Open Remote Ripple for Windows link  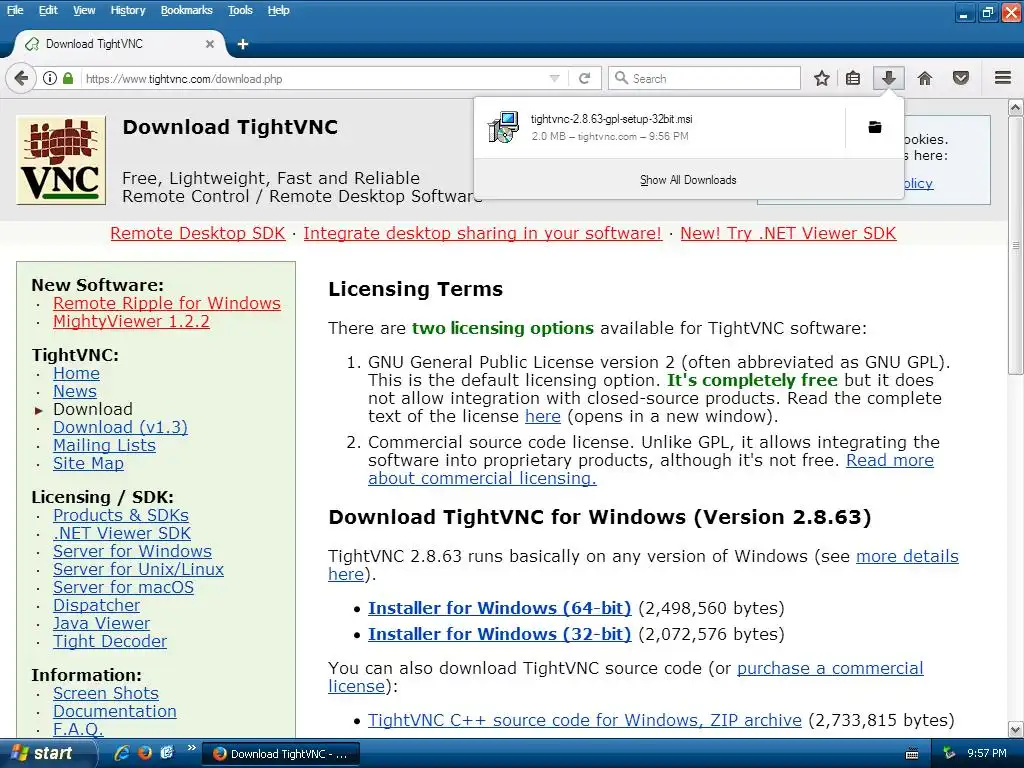pyautogui.click(x=167, y=303)
